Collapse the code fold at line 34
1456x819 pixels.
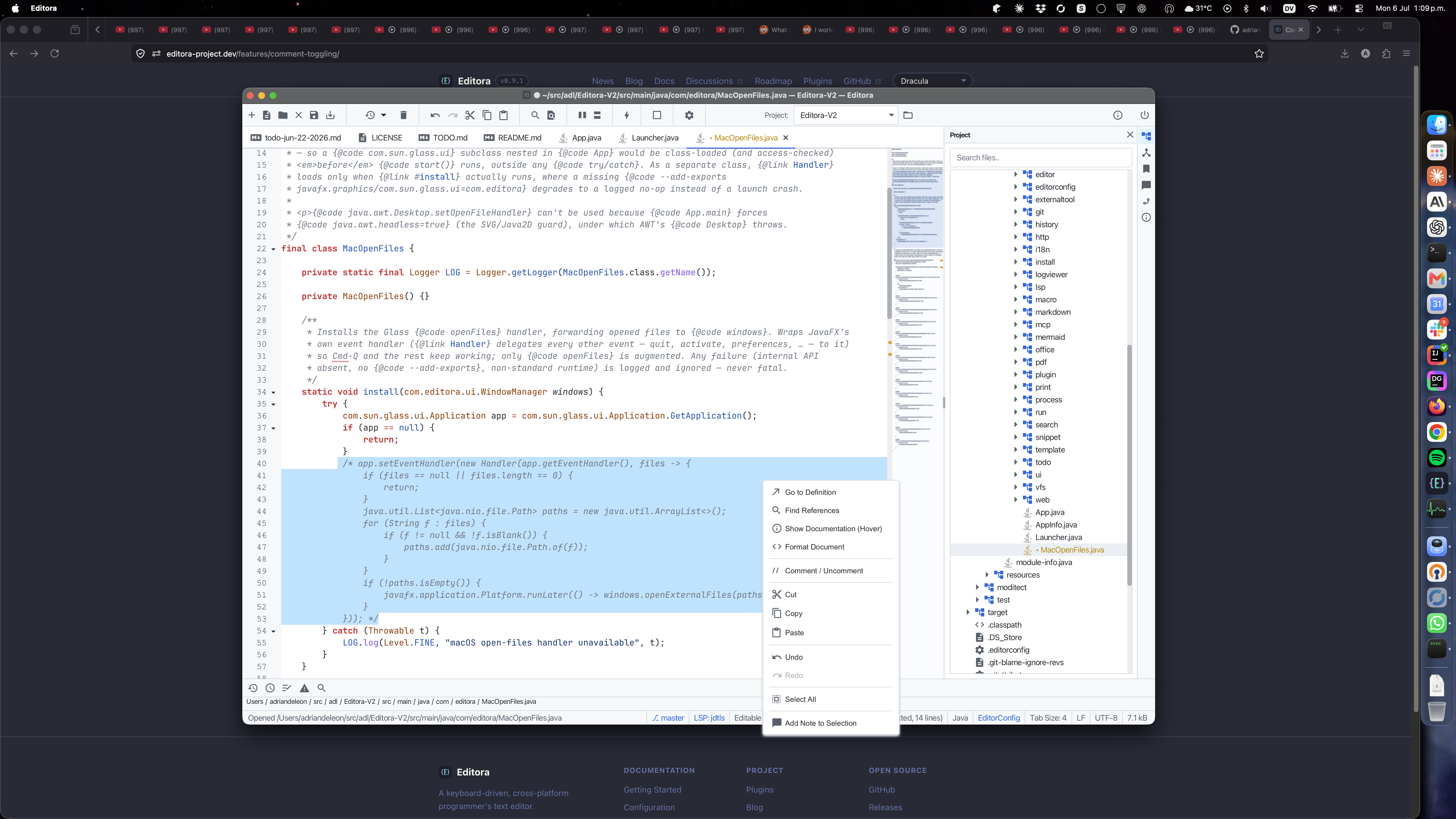pyautogui.click(x=274, y=392)
